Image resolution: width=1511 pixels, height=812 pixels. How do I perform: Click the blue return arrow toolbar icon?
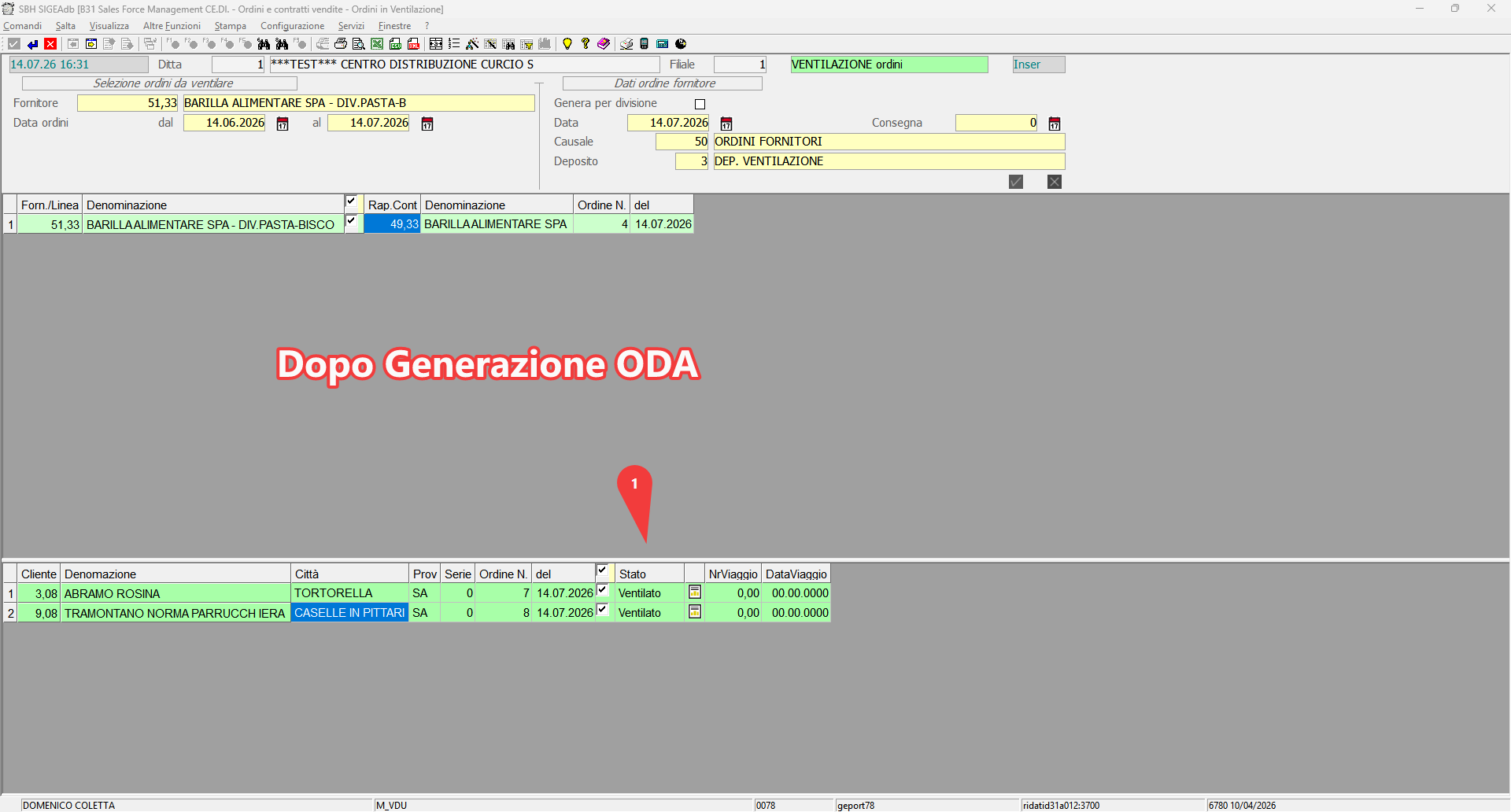click(32, 44)
